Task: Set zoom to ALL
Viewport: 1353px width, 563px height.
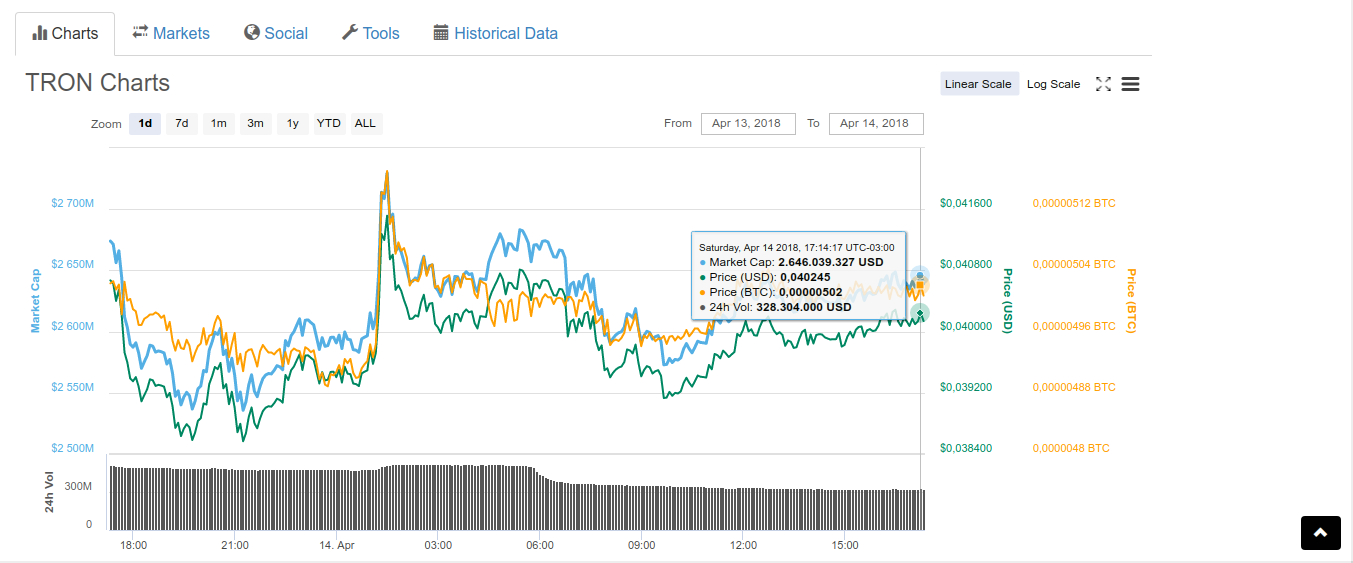Action: click(x=366, y=124)
